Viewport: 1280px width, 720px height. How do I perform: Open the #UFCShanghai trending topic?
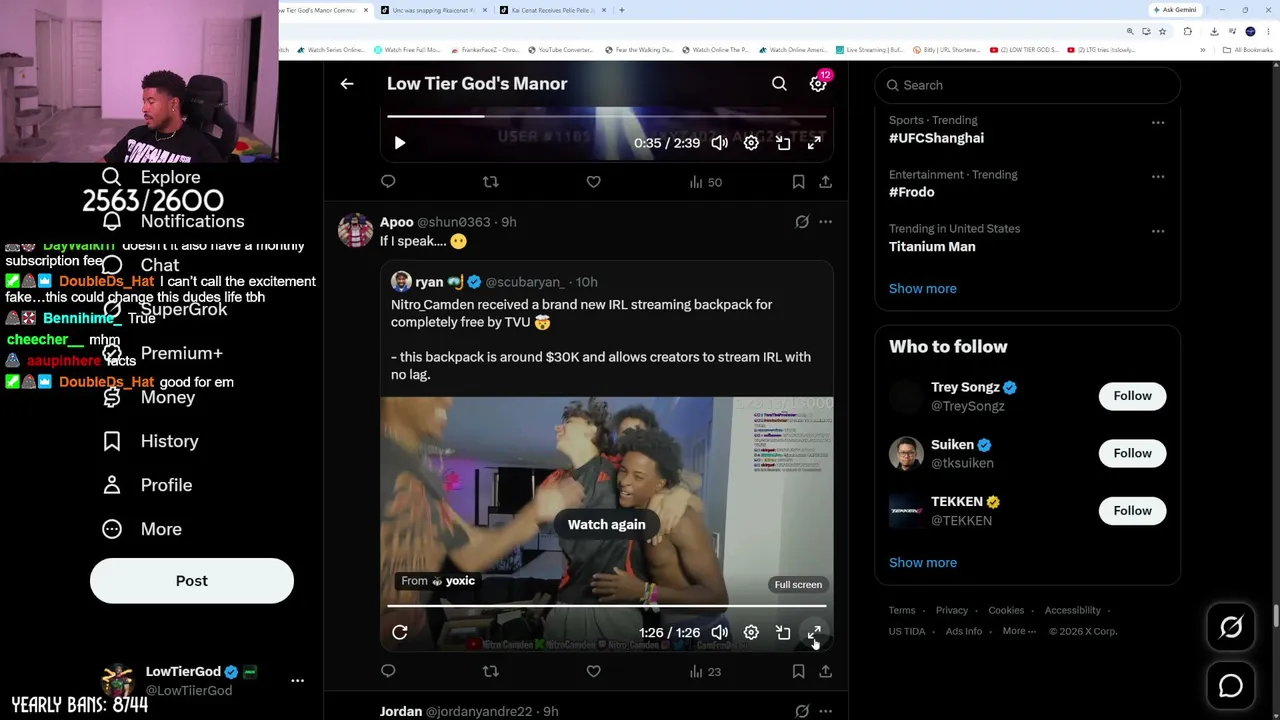pyautogui.click(x=936, y=138)
